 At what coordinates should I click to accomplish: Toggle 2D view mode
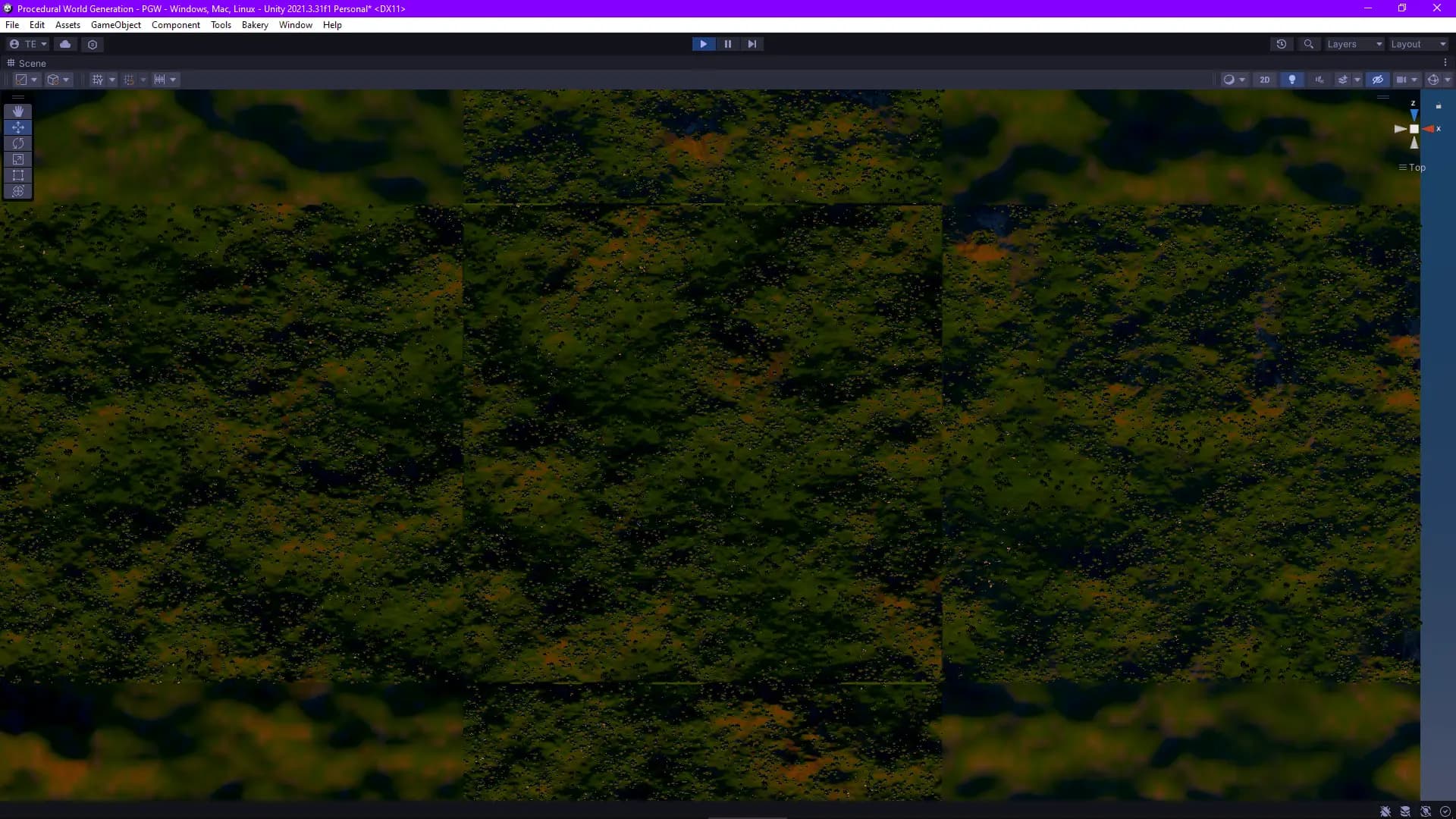(x=1264, y=80)
